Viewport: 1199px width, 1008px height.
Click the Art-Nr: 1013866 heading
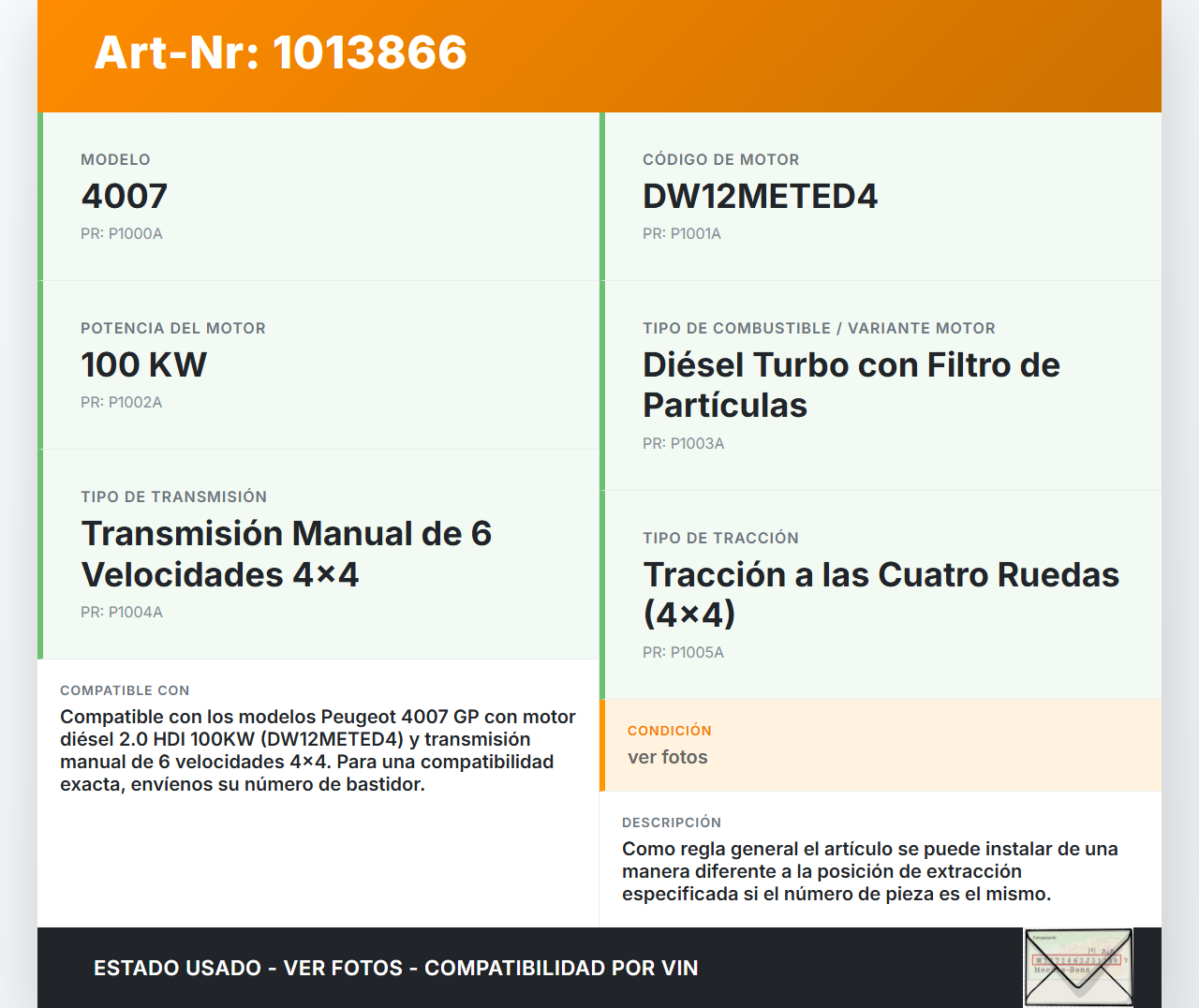pyautogui.click(x=280, y=52)
